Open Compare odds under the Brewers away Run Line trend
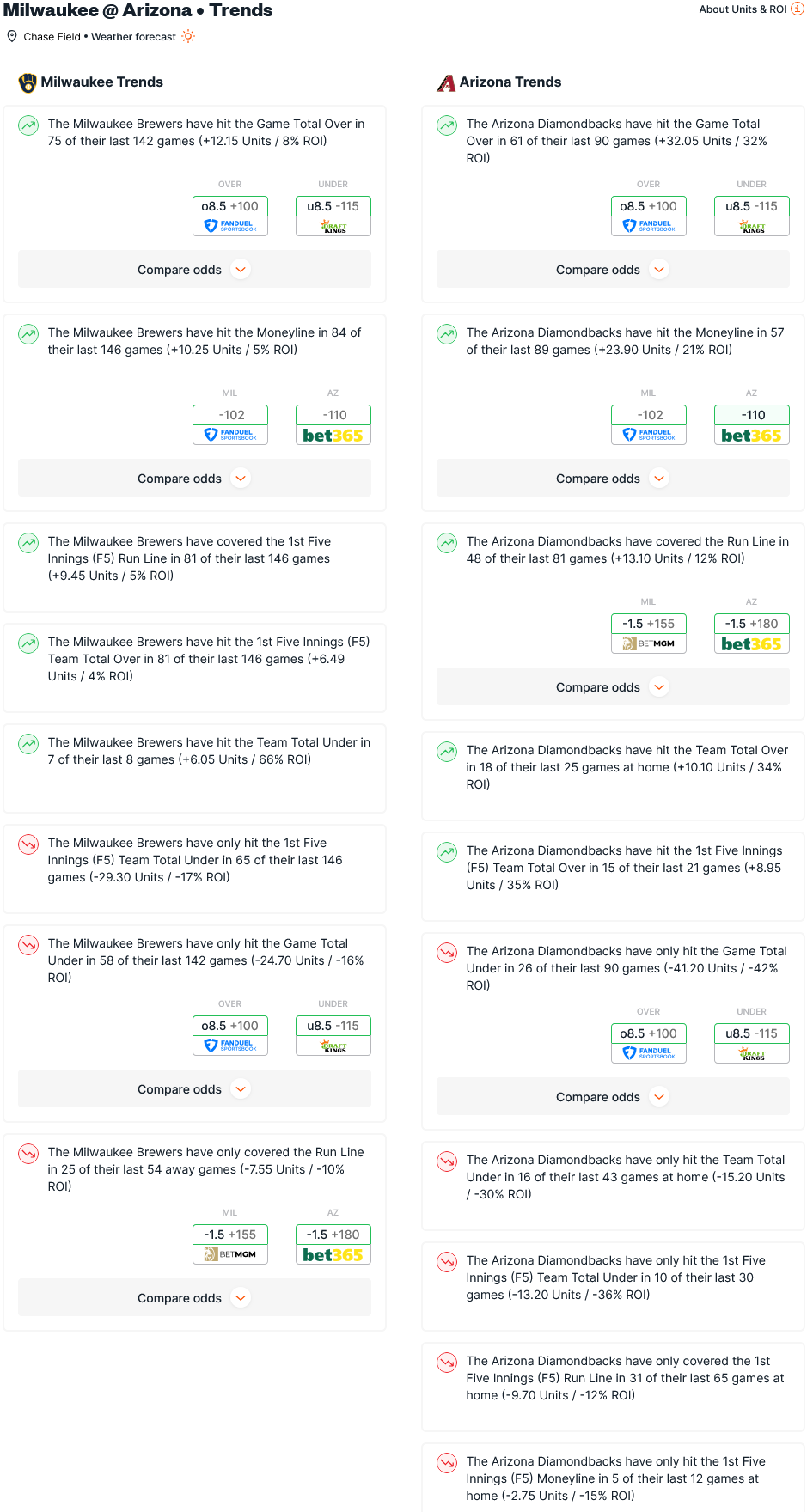Screen dimensions: 807x1512 (194, 1298)
